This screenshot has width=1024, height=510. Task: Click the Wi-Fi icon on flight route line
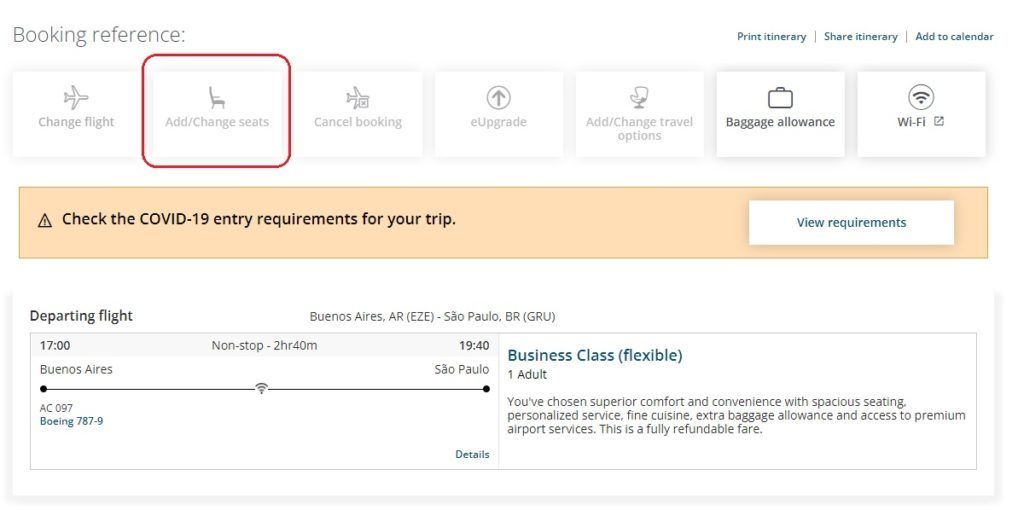(261, 389)
